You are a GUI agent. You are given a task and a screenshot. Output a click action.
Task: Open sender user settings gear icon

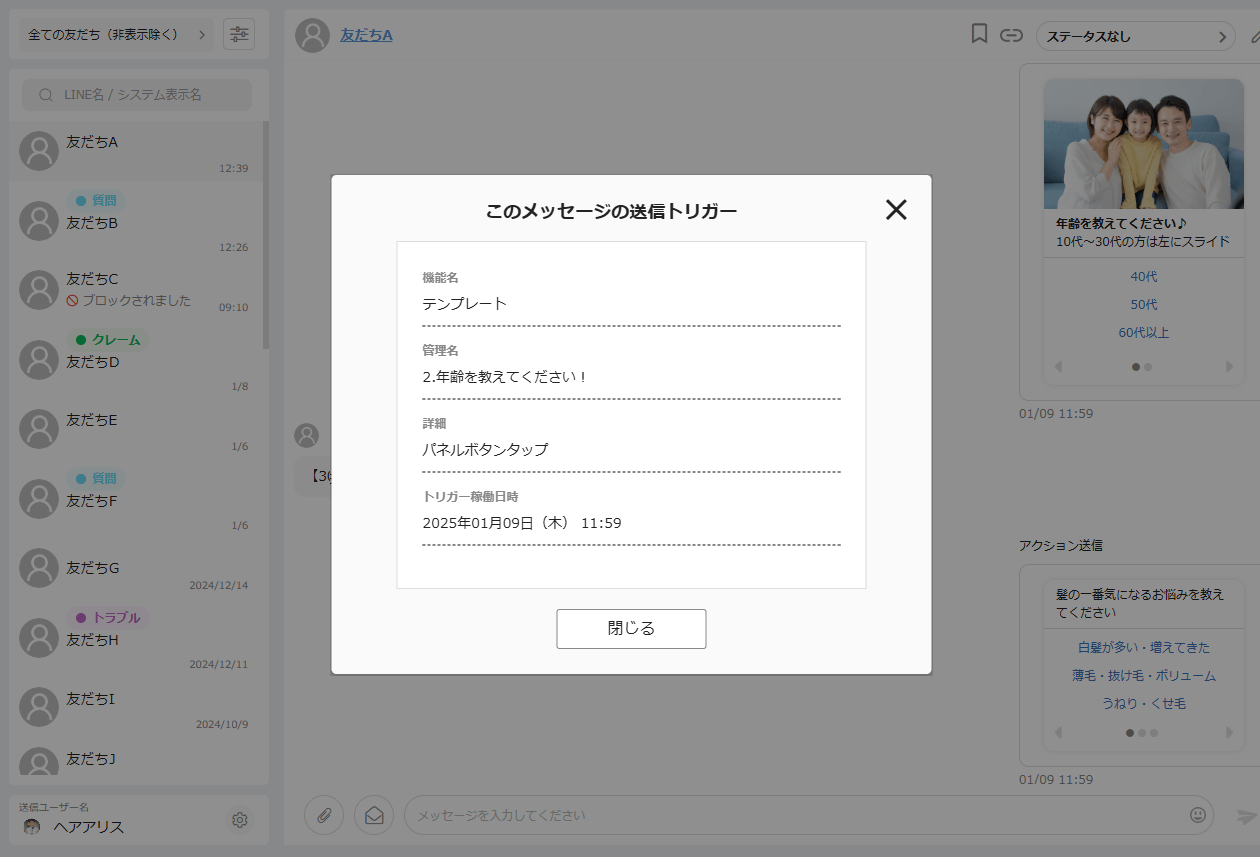(x=240, y=820)
